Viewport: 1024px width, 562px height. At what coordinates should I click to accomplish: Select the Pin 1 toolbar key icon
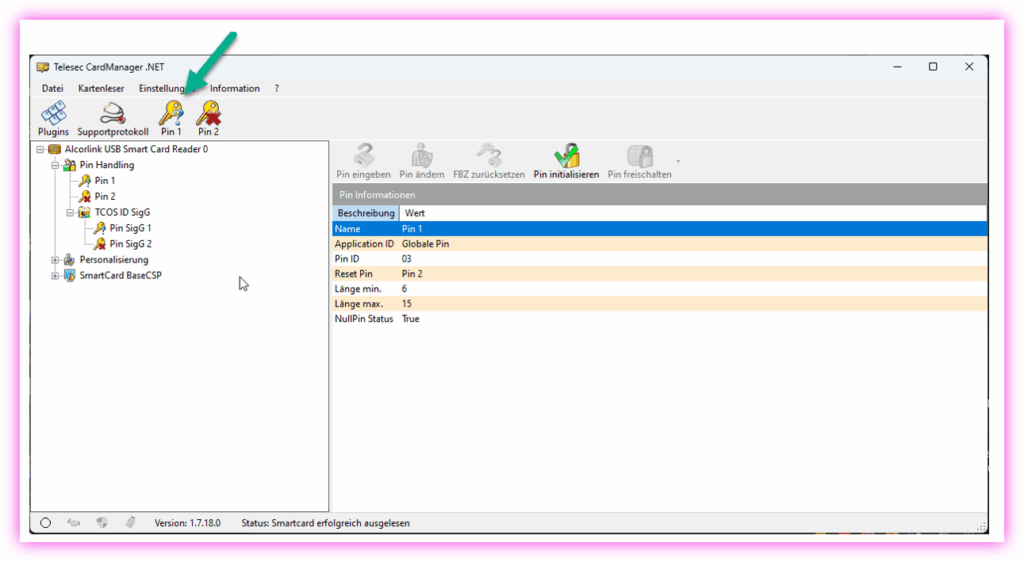(x=171, y=113)
